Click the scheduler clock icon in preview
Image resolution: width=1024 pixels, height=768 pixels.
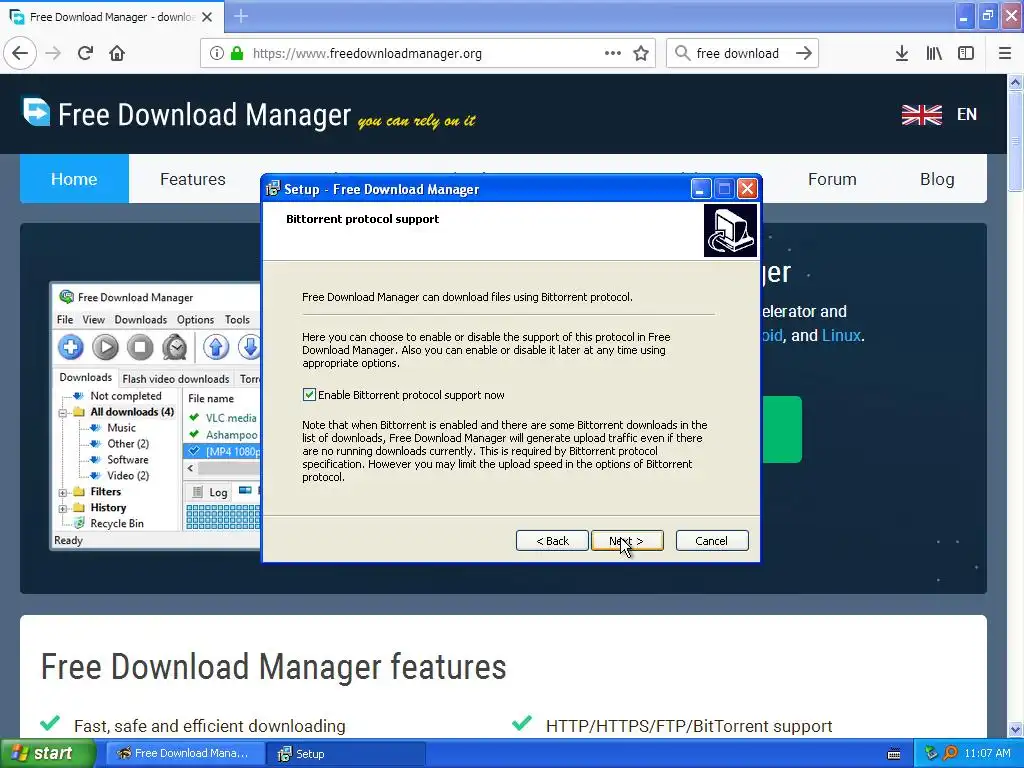174,347
